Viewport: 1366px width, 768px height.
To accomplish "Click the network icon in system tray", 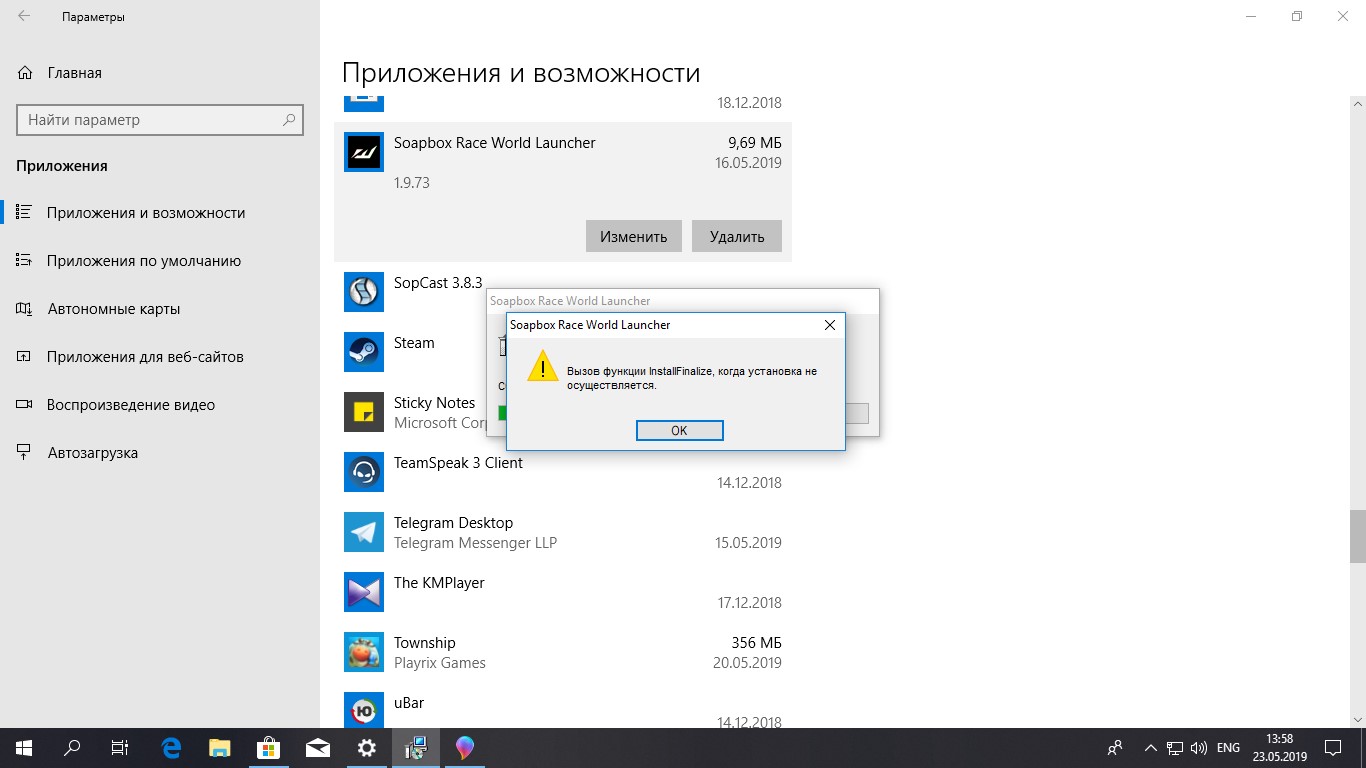I will pos(1175,747).
